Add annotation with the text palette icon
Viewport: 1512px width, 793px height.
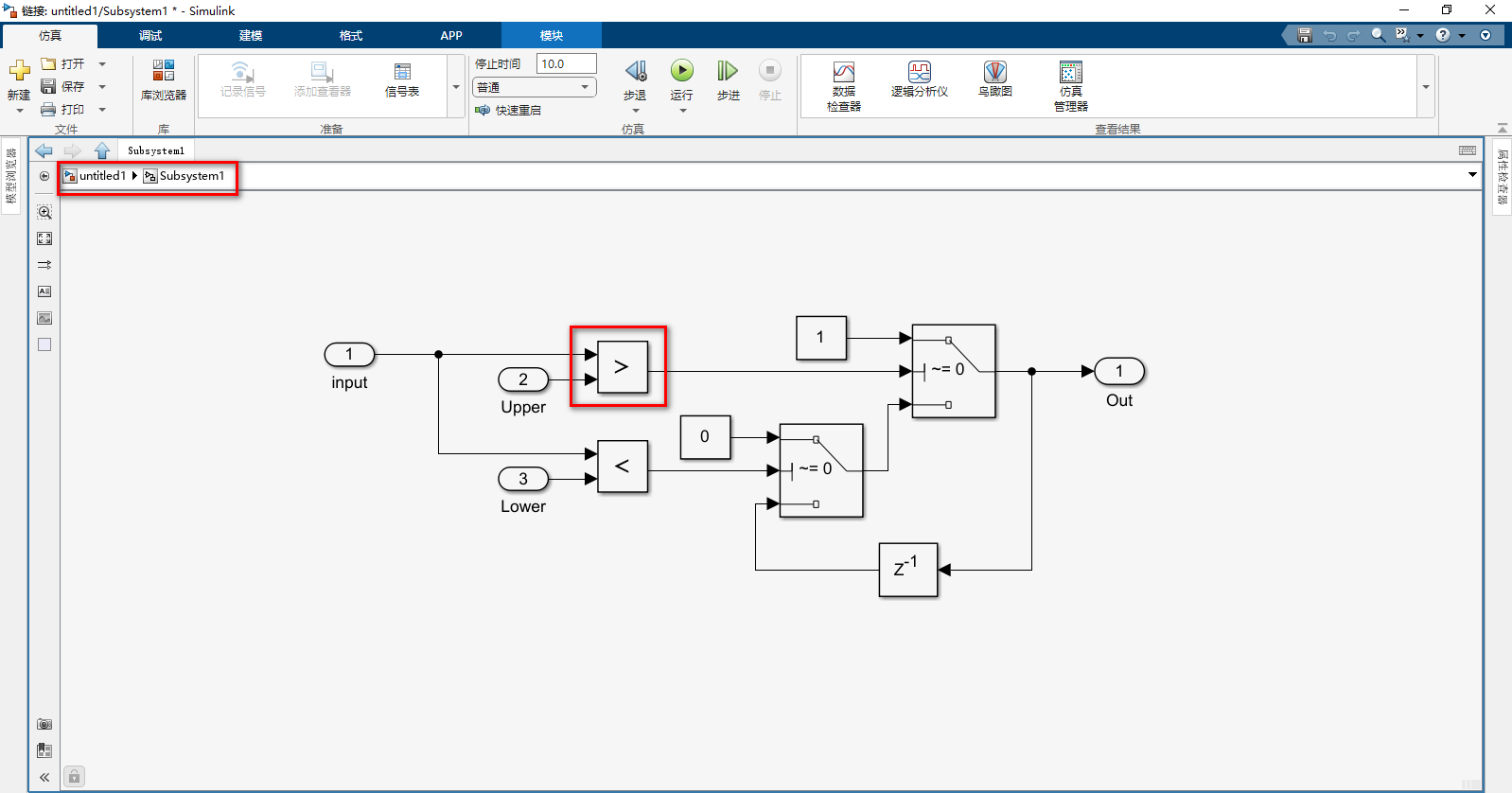point(44,291)
